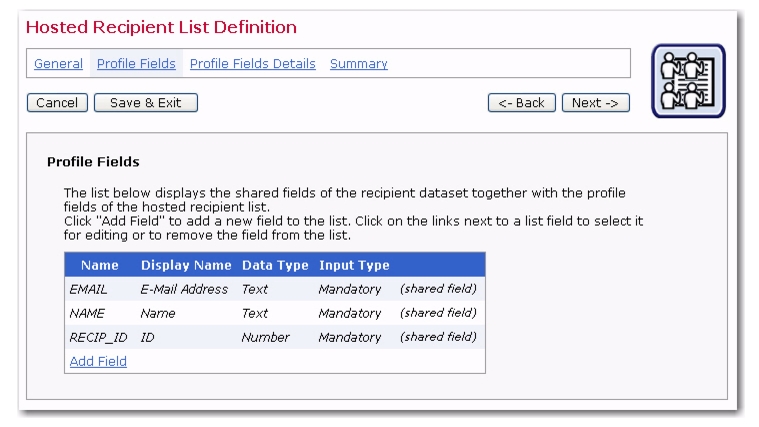Go back with the <- Back button
Viewport: 759px width, 427px height.
pos(522,103)
